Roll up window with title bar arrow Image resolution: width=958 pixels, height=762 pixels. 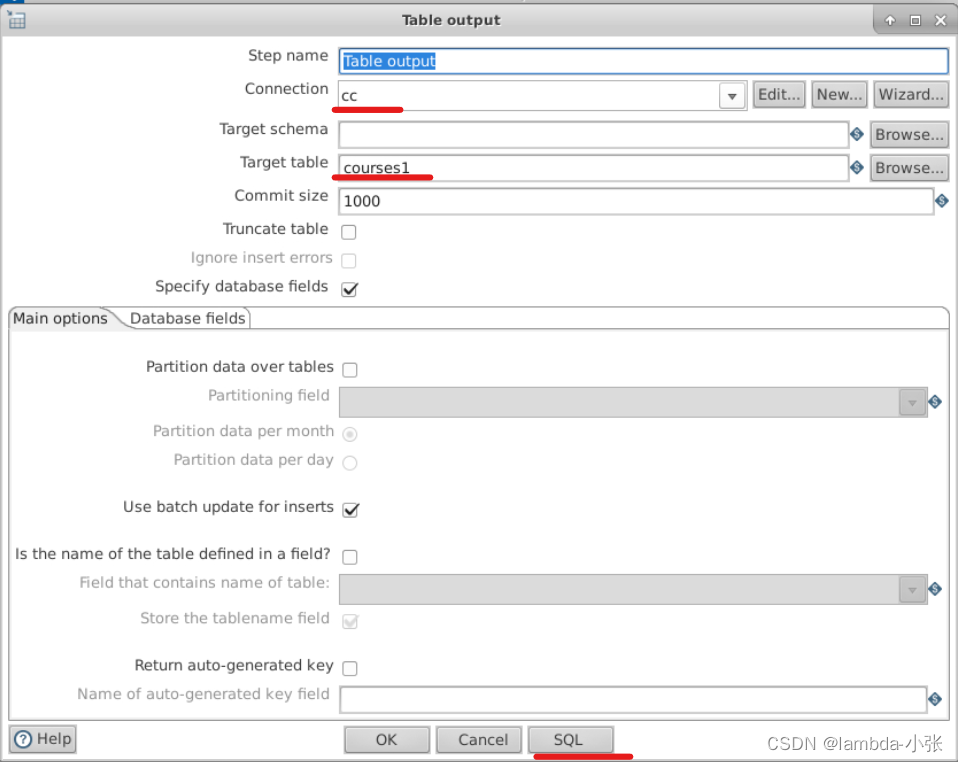click(x=890, y=20)
